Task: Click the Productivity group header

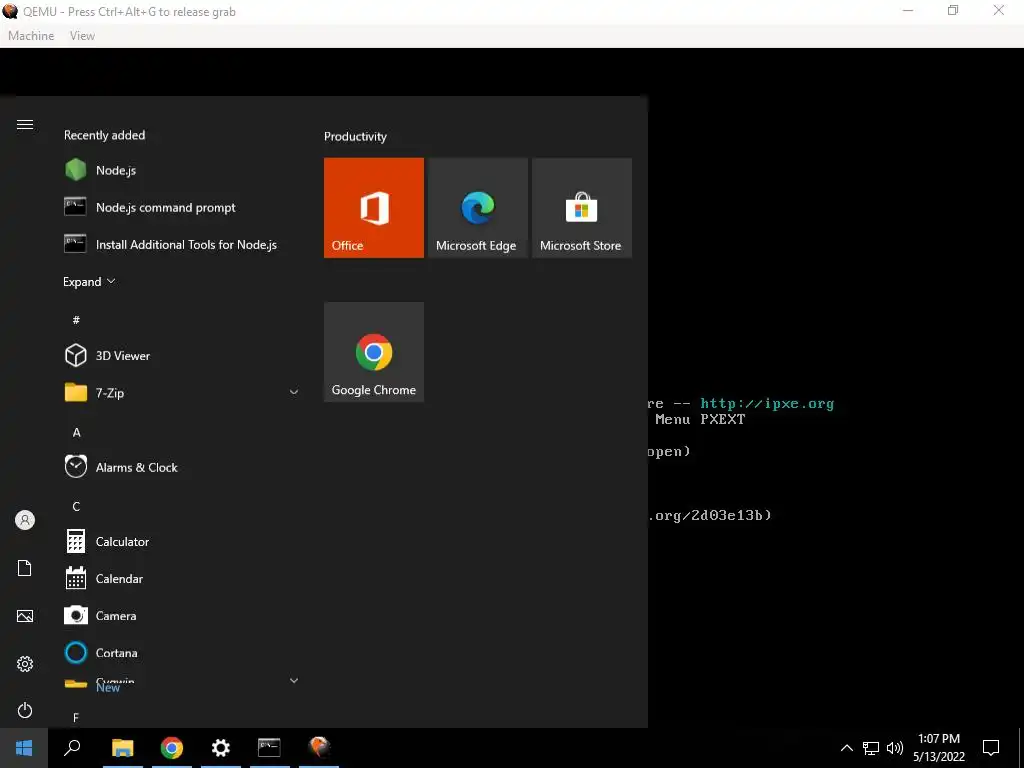Action: click(x=355, y=136)
